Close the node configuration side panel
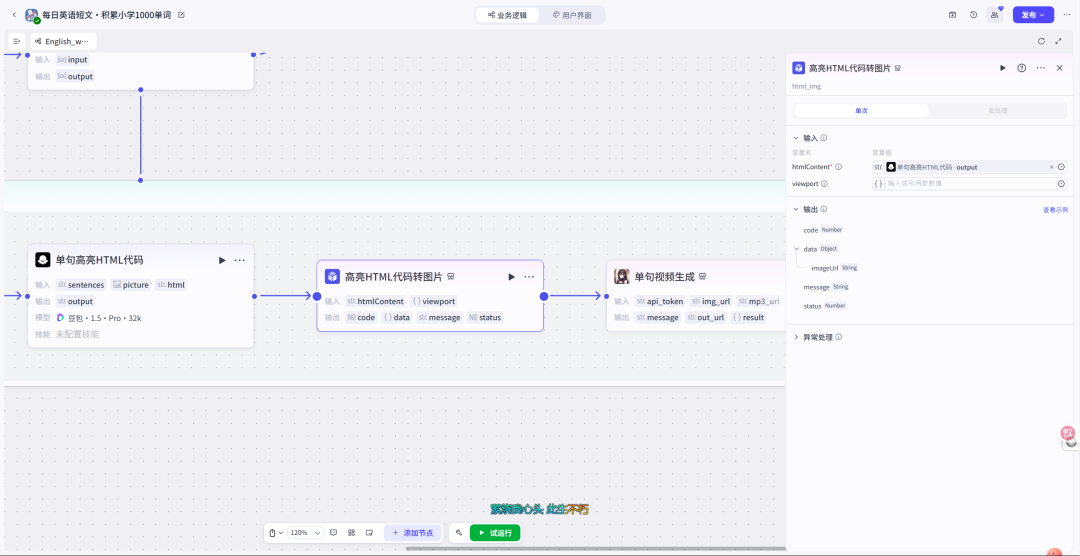 [1059, 68]
